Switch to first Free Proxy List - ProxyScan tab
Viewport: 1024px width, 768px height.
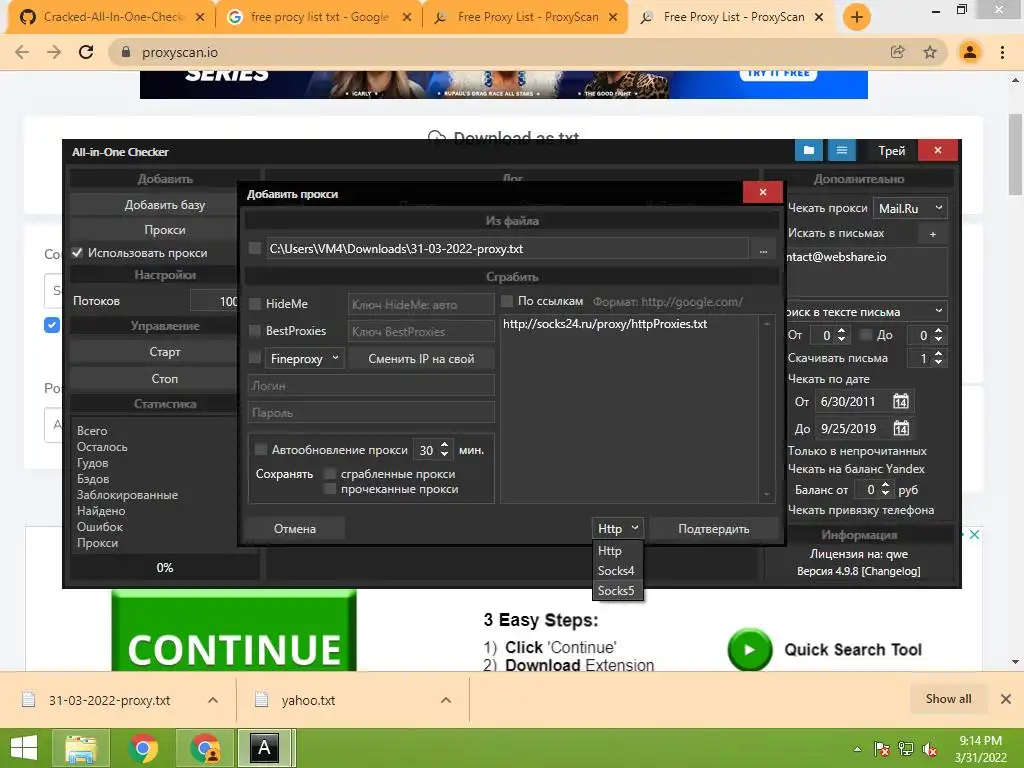click(526, 17)
